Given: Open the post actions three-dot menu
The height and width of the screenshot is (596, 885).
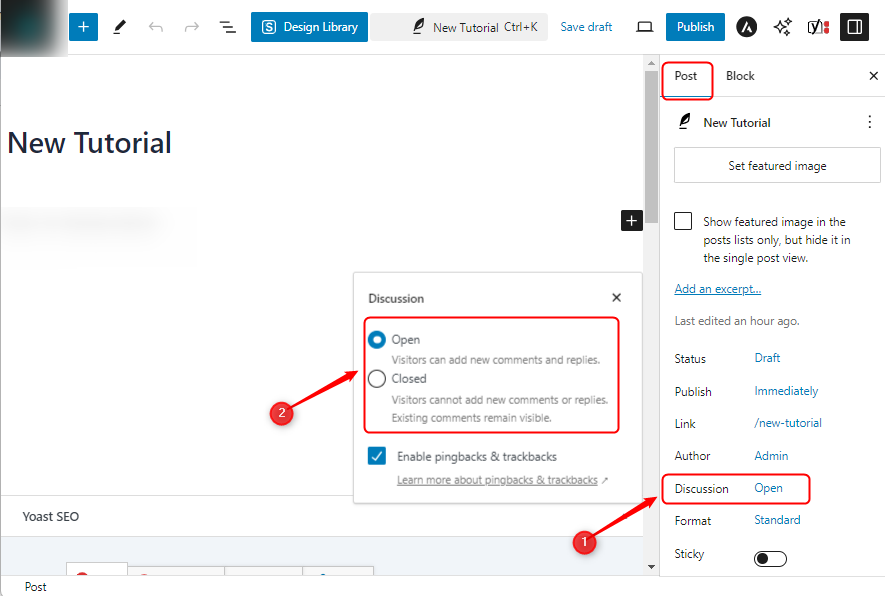Looking at the screenshot, I should (869, 122).
